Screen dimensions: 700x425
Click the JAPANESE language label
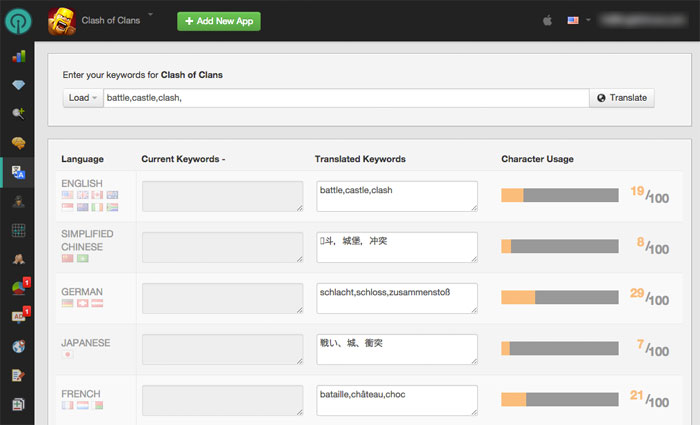point(85,343)
